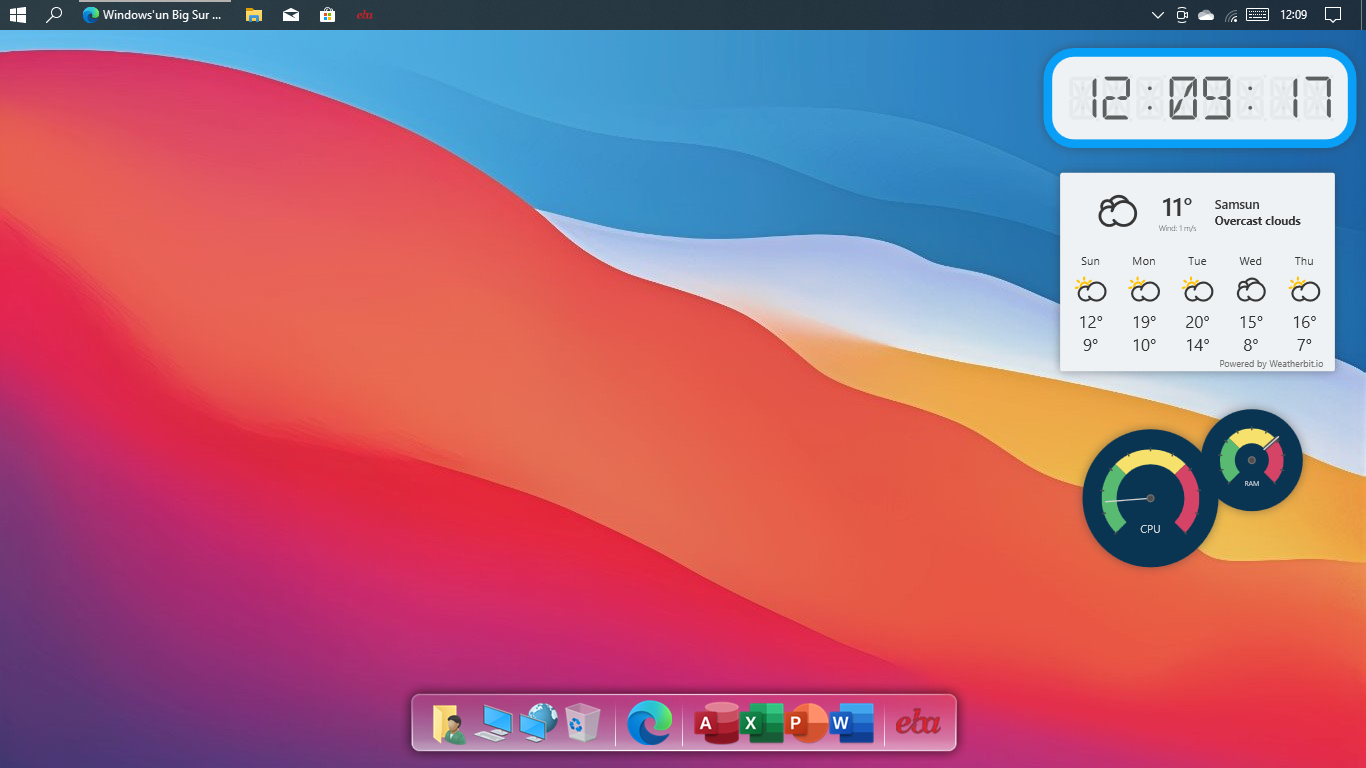1366x768 pixels.
Task: Start PowerPoint from the dock
Action: [x=805, y=723]
